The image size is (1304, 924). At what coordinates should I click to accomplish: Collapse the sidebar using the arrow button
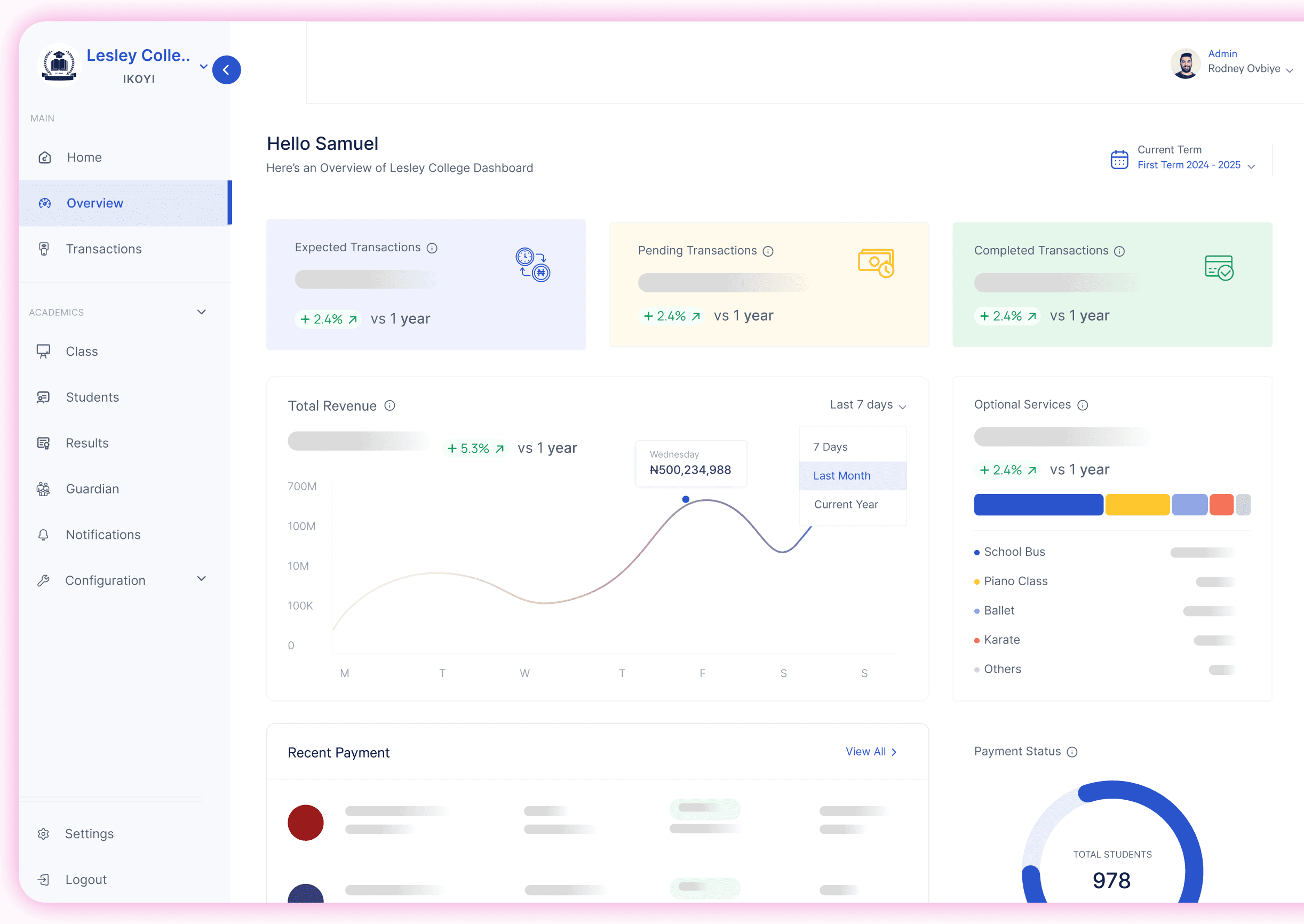point(226,69)
